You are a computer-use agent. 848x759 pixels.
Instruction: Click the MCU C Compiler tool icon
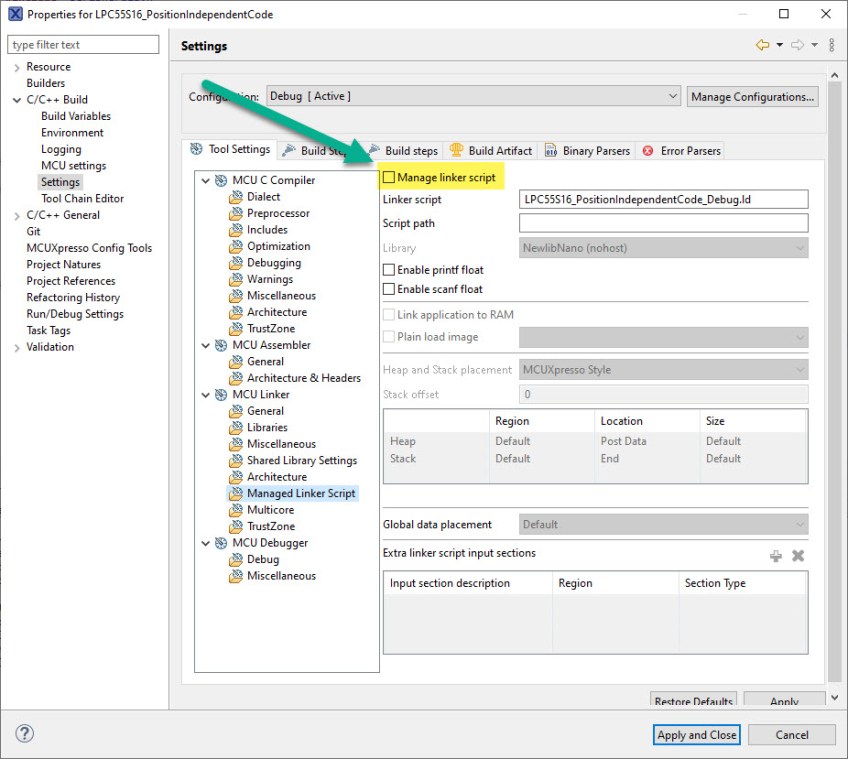(221, 181)
